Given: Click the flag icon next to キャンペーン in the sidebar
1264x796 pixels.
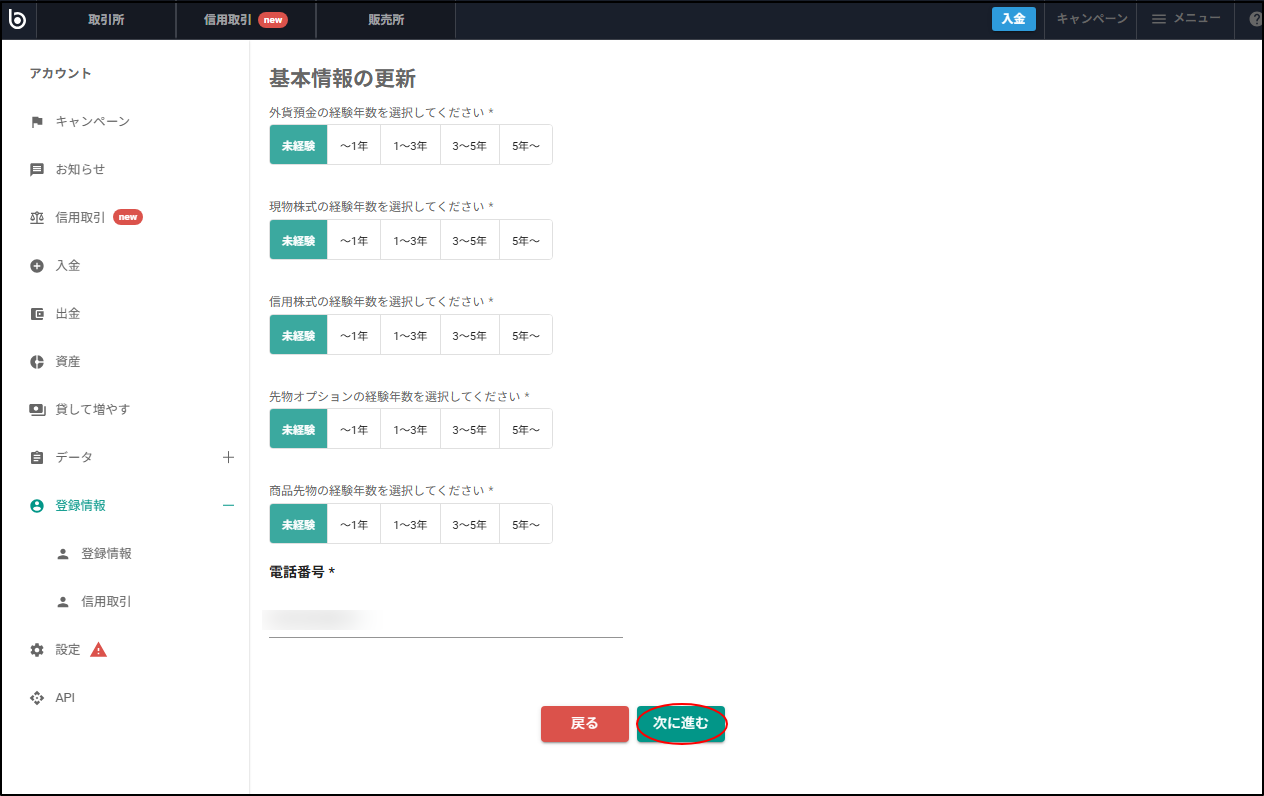Looking at the screenshot, I should (37, 122).
